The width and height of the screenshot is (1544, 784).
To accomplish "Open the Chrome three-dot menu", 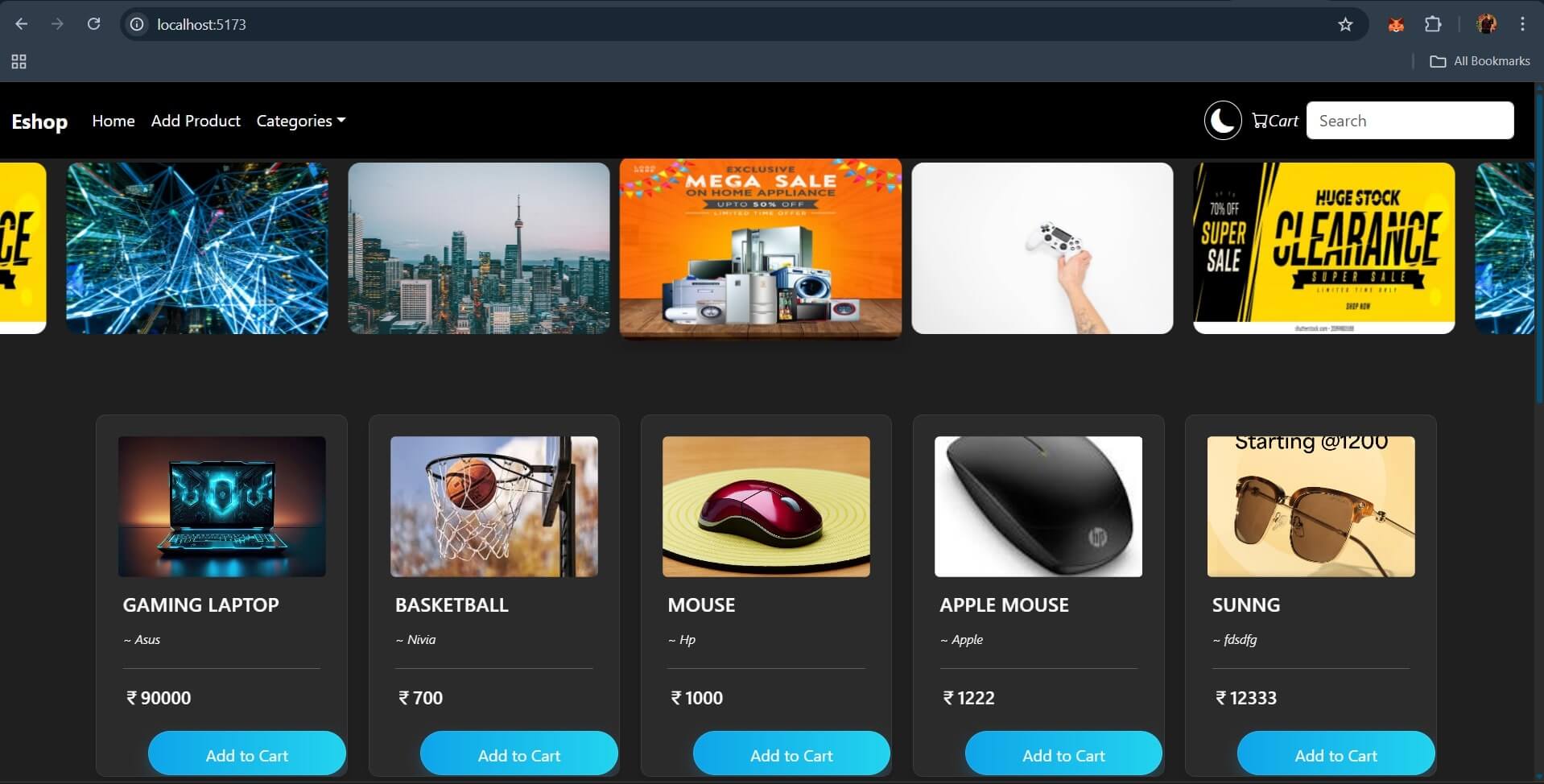I will [1522, 24].
